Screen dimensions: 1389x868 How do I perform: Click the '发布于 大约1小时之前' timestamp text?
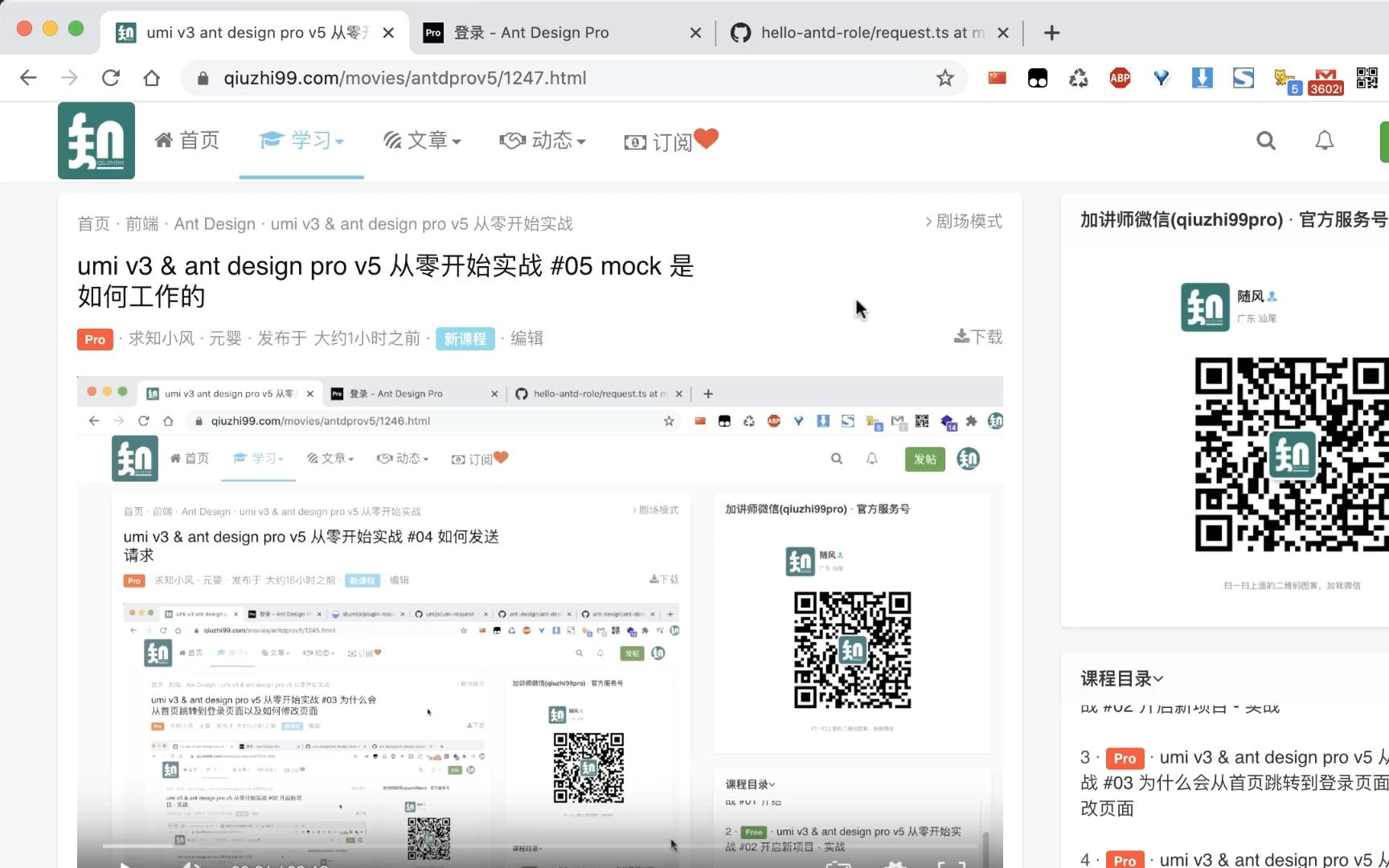[339, 338]
